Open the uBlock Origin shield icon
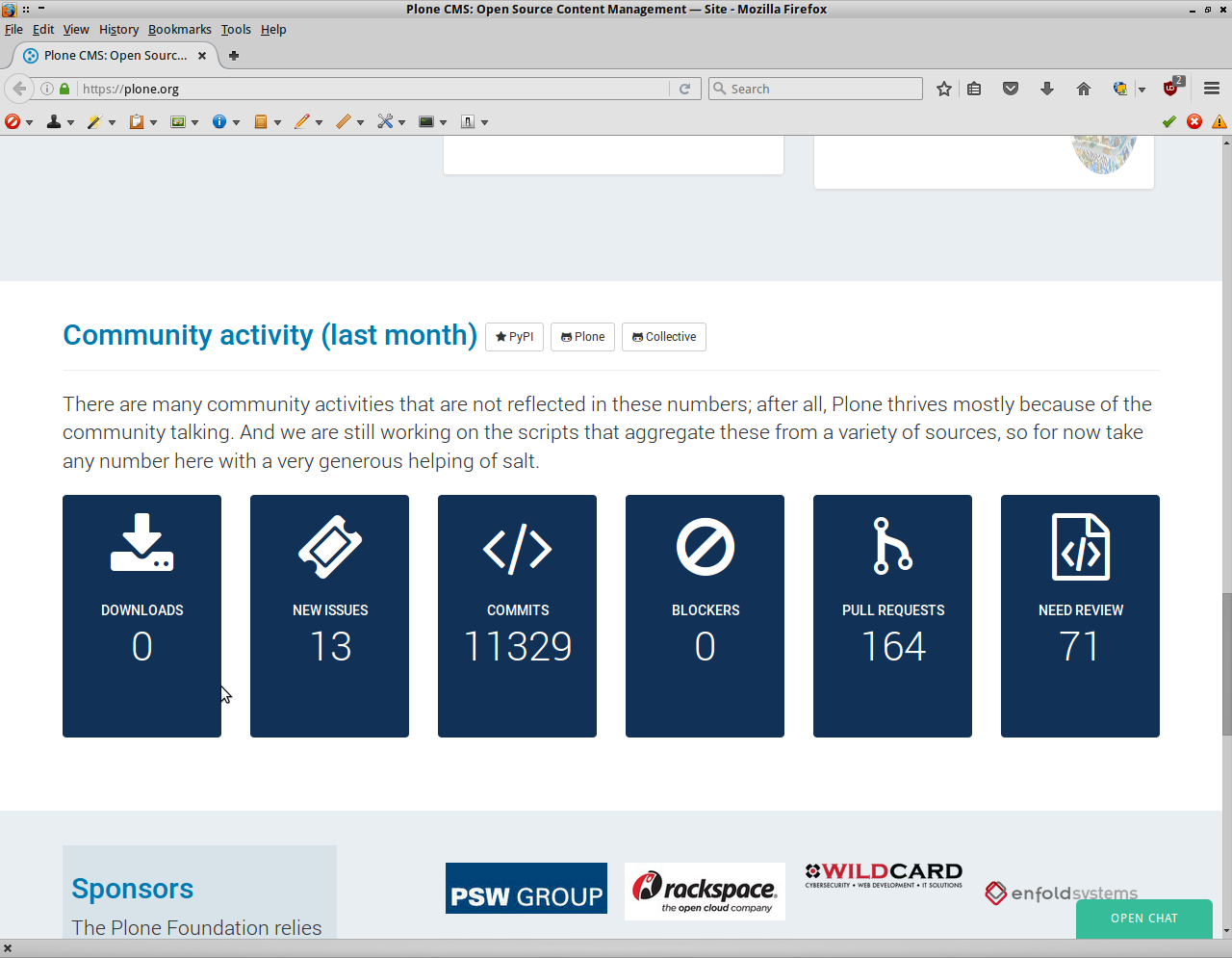Viewport: 1232px width, 958px height. pos(1171,88)
